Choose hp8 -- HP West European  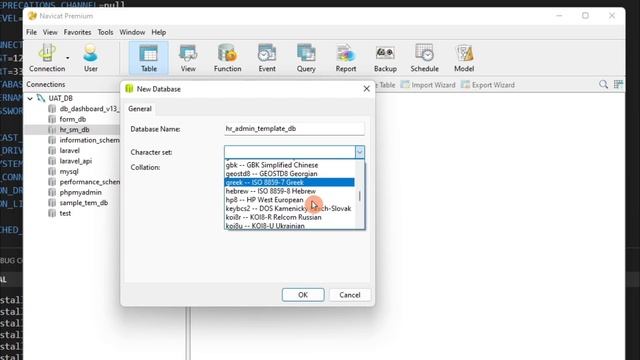click(289, 200)
